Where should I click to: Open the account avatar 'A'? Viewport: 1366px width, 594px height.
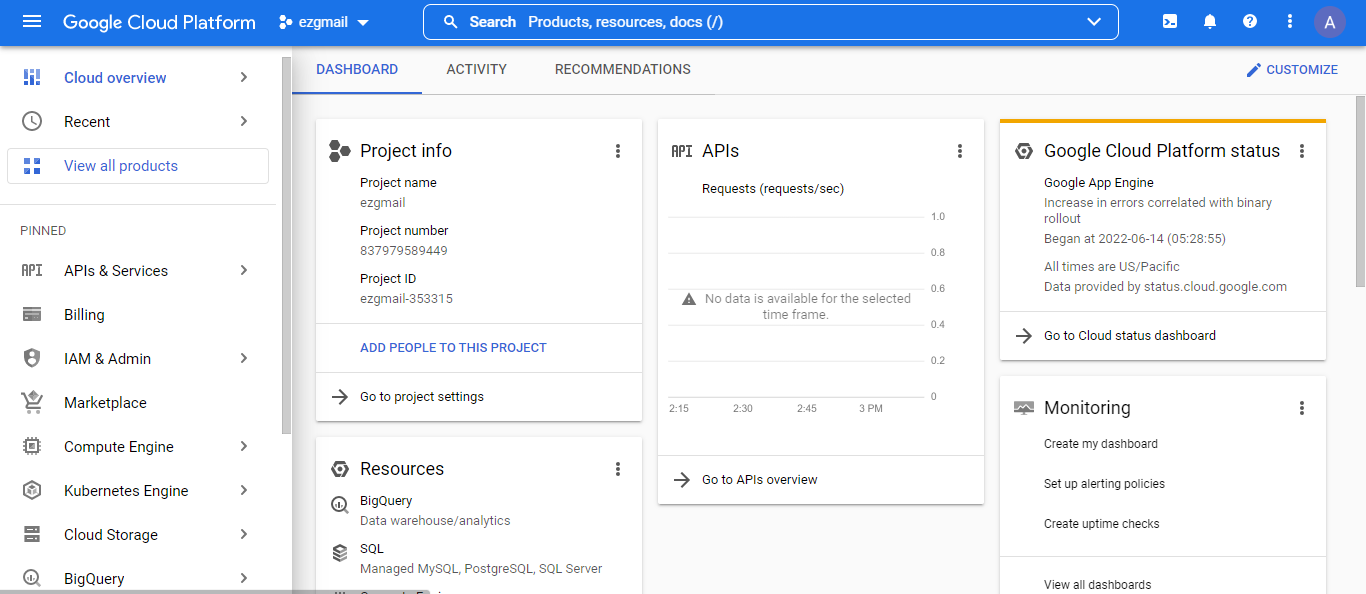pos(1330,22)
